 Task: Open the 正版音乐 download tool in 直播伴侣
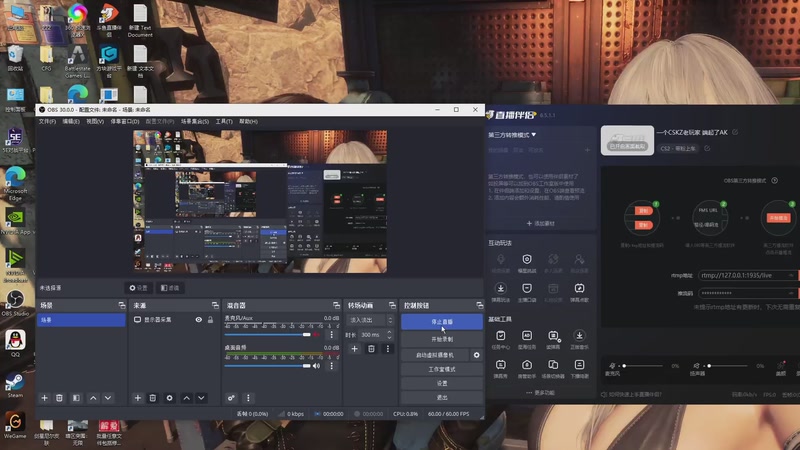coord(579,339)
